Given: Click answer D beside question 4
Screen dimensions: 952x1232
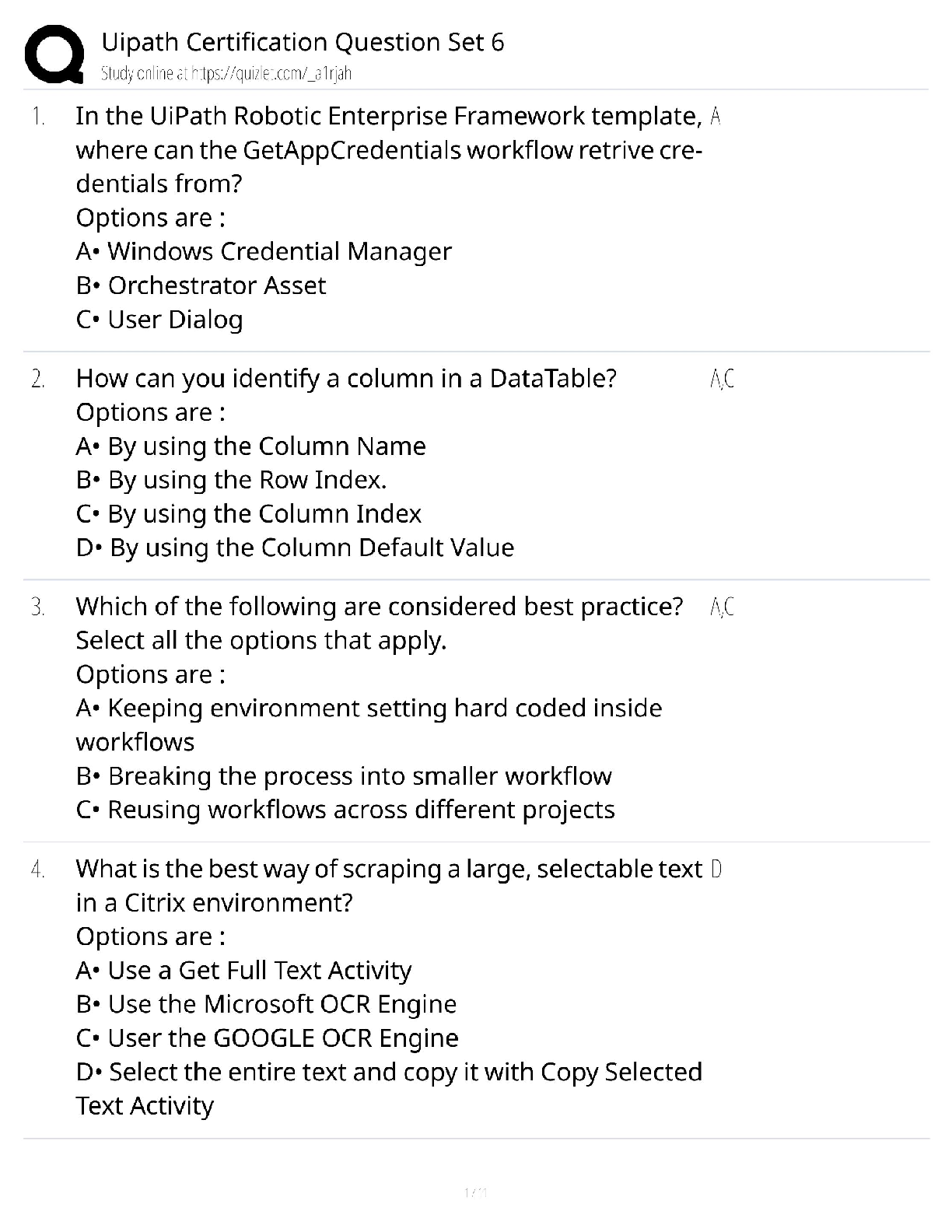Looking at the screenshot, I should [716, 869].
